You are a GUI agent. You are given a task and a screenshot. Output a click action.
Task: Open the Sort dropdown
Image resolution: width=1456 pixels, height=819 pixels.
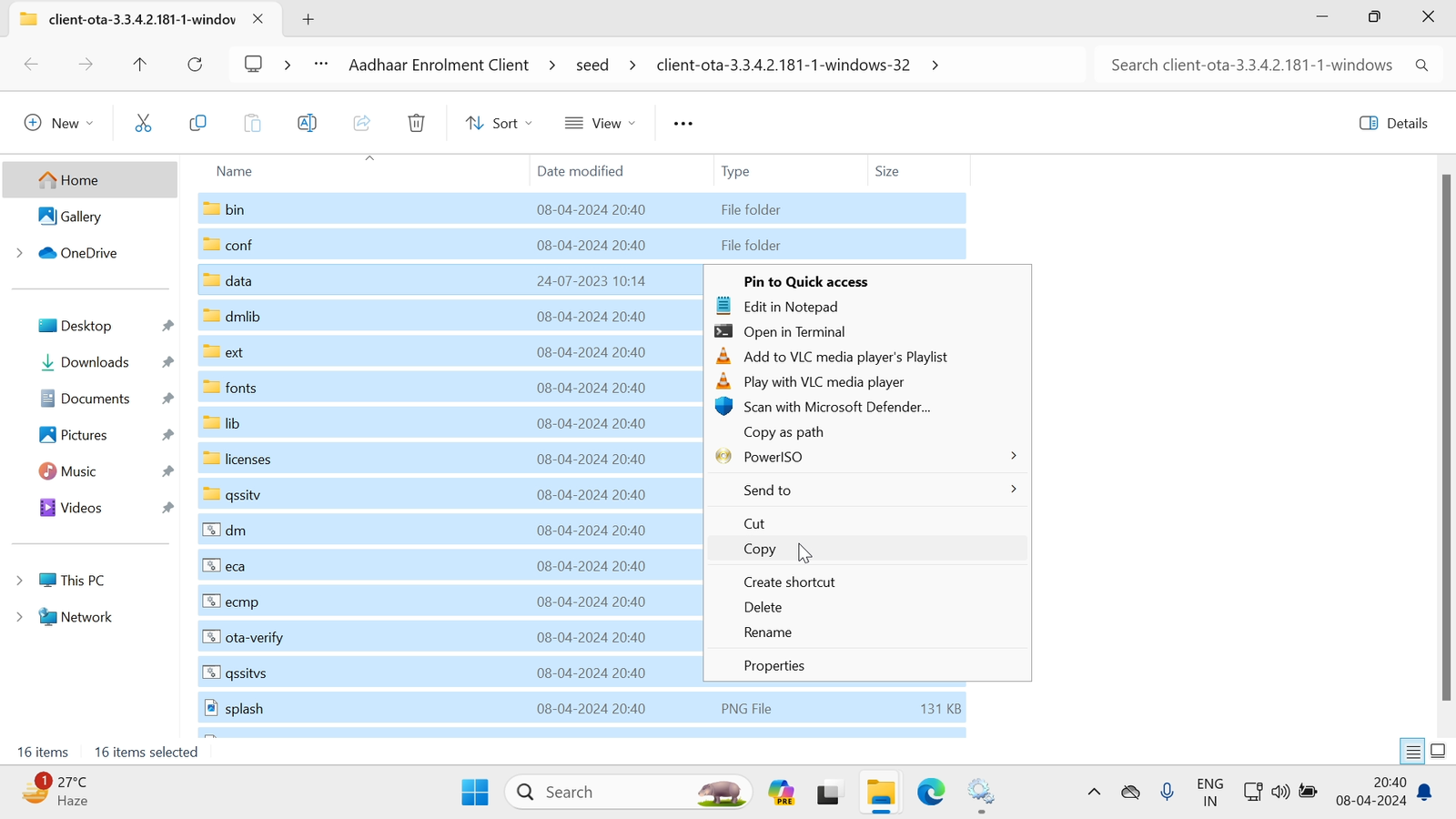click(x=499, y=123)
